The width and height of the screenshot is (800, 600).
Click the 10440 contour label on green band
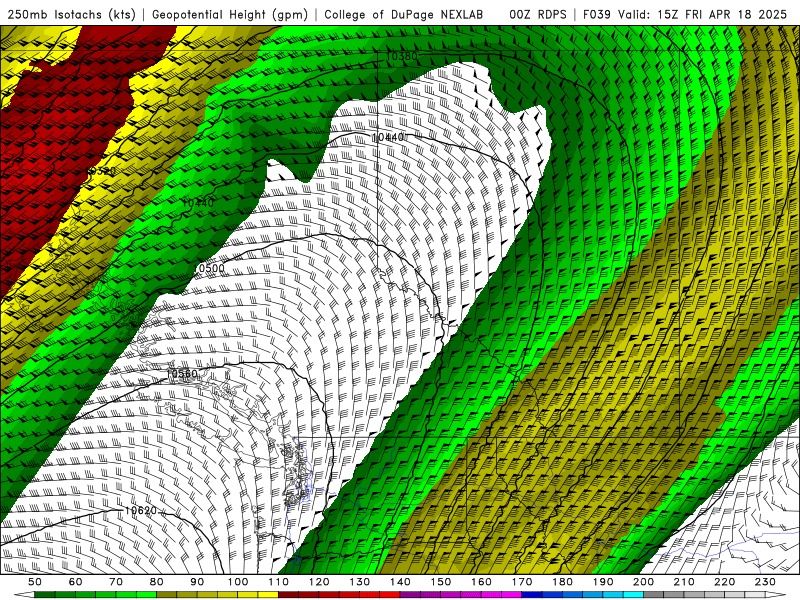(198, 203)
